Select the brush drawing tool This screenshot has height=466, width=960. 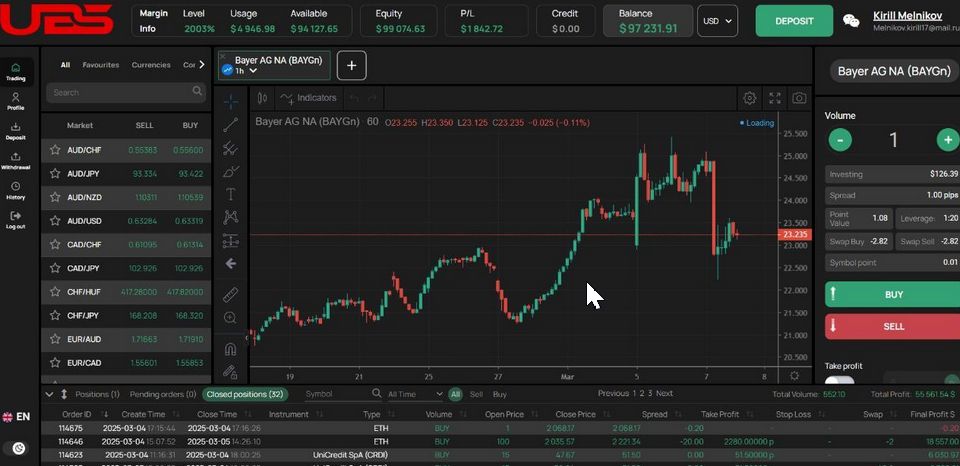(231, 171)
